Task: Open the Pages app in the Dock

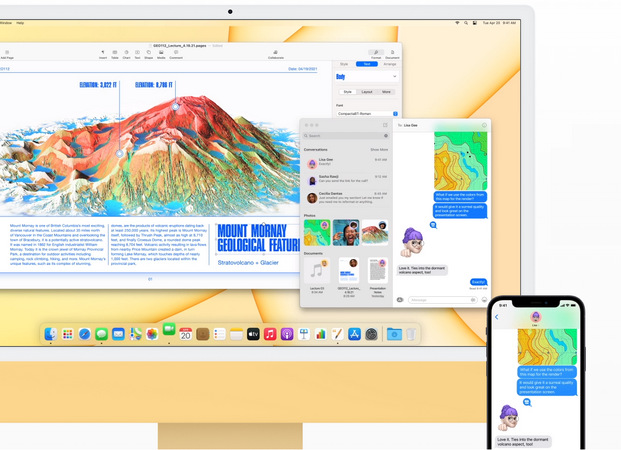Action: coord(337,334)
